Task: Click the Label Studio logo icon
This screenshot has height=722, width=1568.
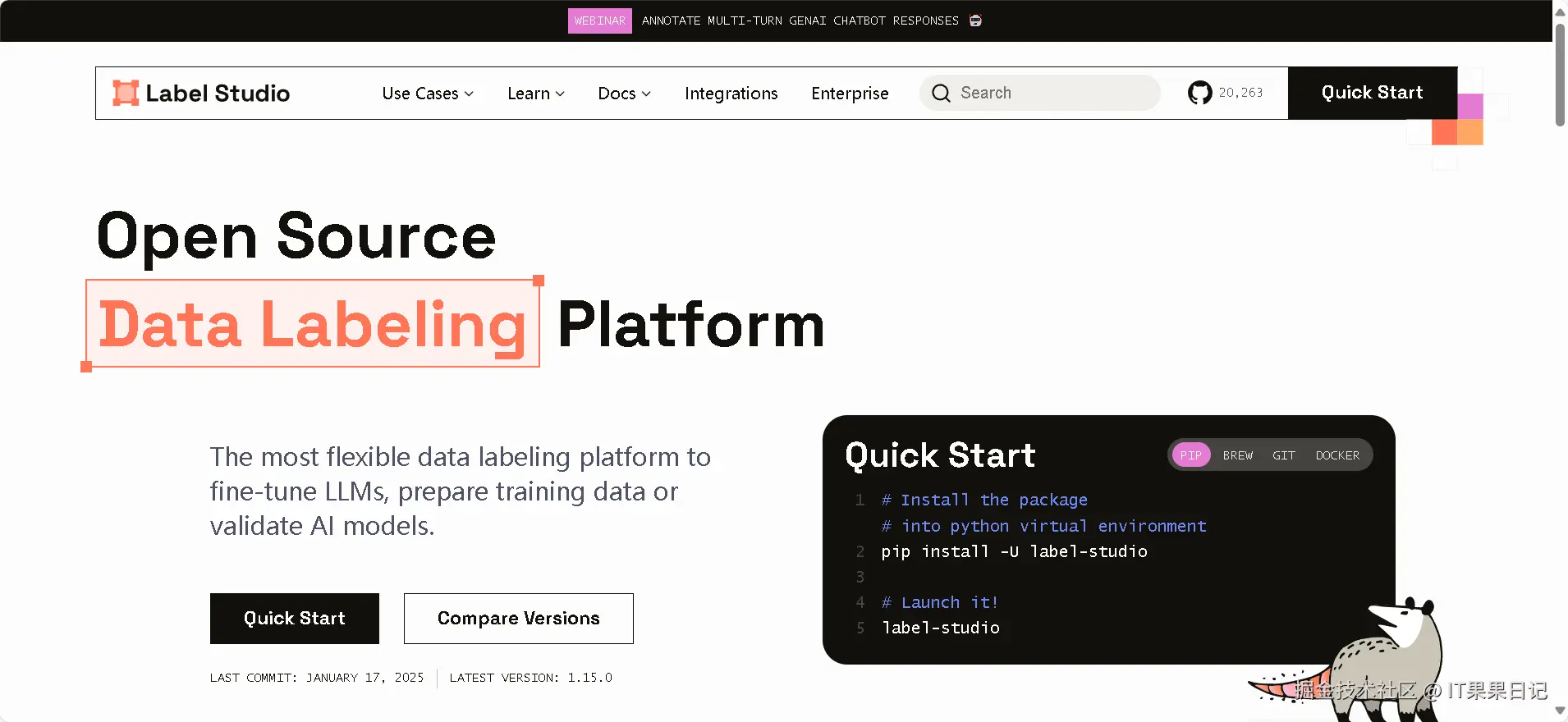Action: [126, 93]
